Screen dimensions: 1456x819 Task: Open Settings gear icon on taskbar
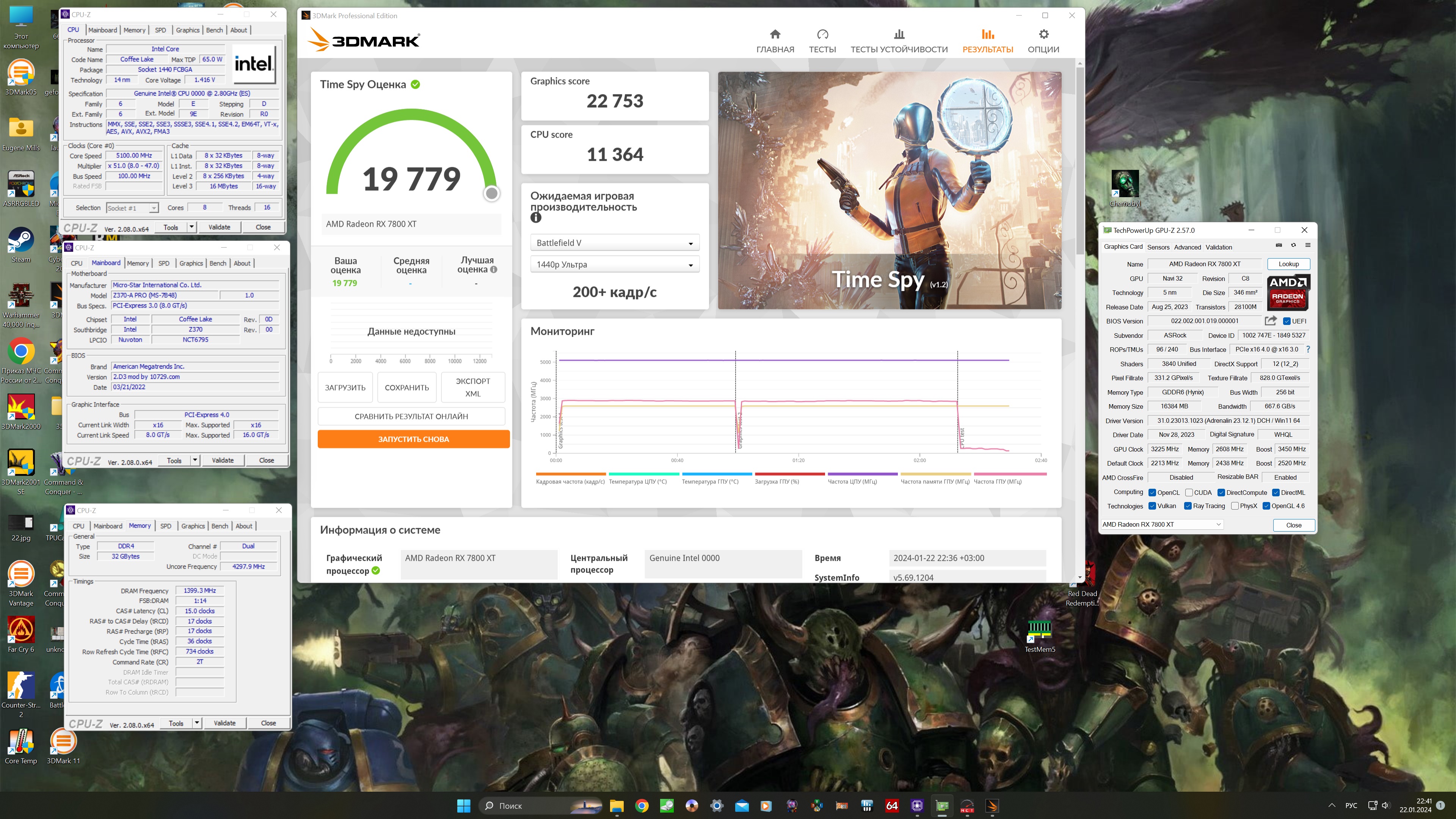717,805
